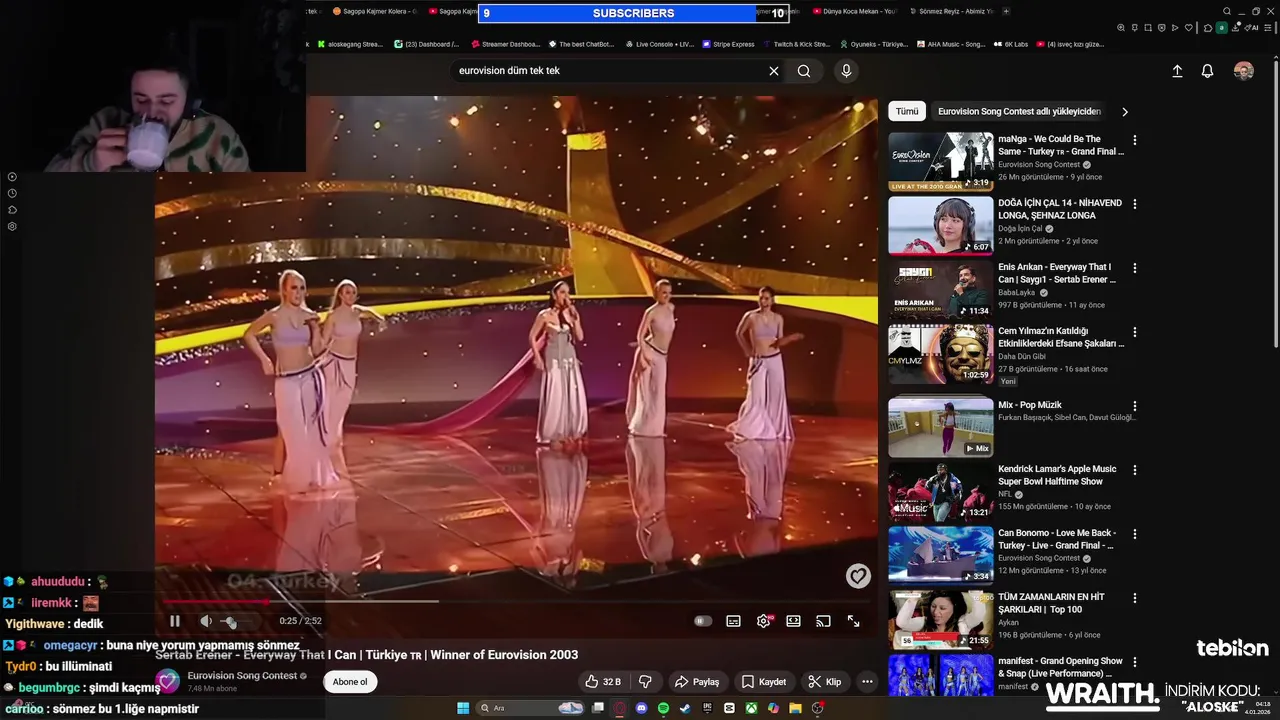This screenshot has width=1280, height=720.
Task: Mute the video volume icon
Action: tap(206, 621)
